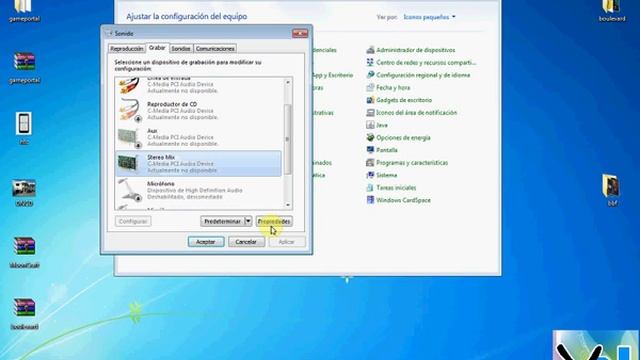Open the Administrador de dispositivos link

(416, 50)
